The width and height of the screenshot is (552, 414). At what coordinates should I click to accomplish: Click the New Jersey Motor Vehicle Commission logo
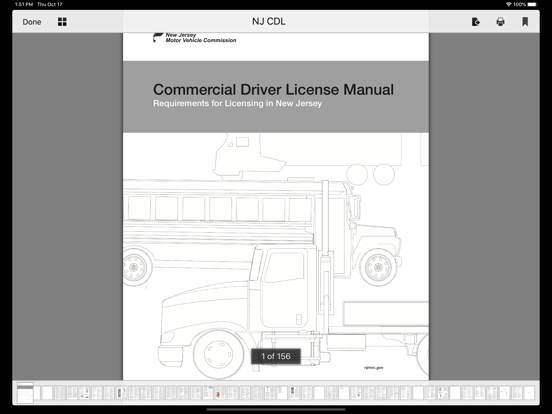click(x=195, y=37)
